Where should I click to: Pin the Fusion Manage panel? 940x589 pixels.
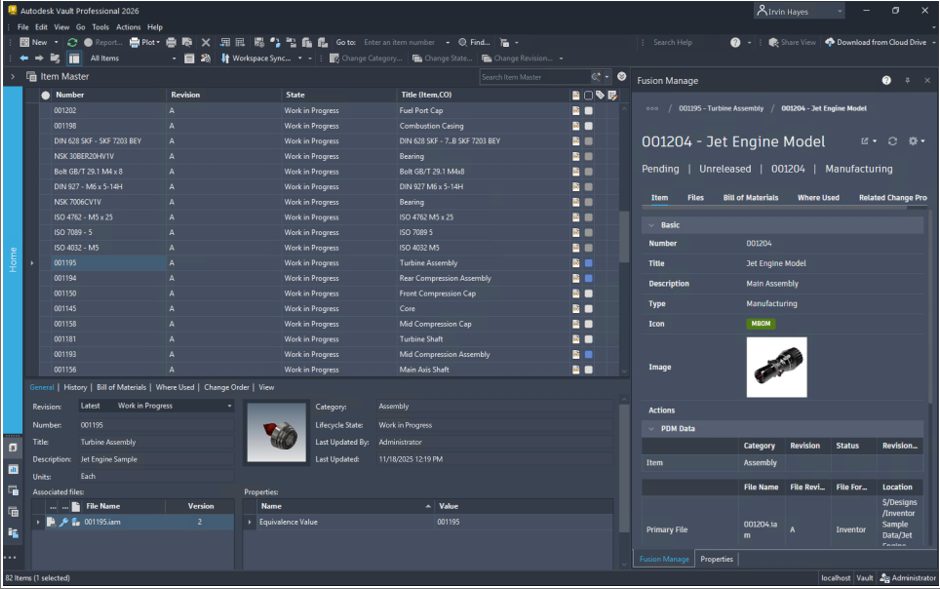[907, 80]
